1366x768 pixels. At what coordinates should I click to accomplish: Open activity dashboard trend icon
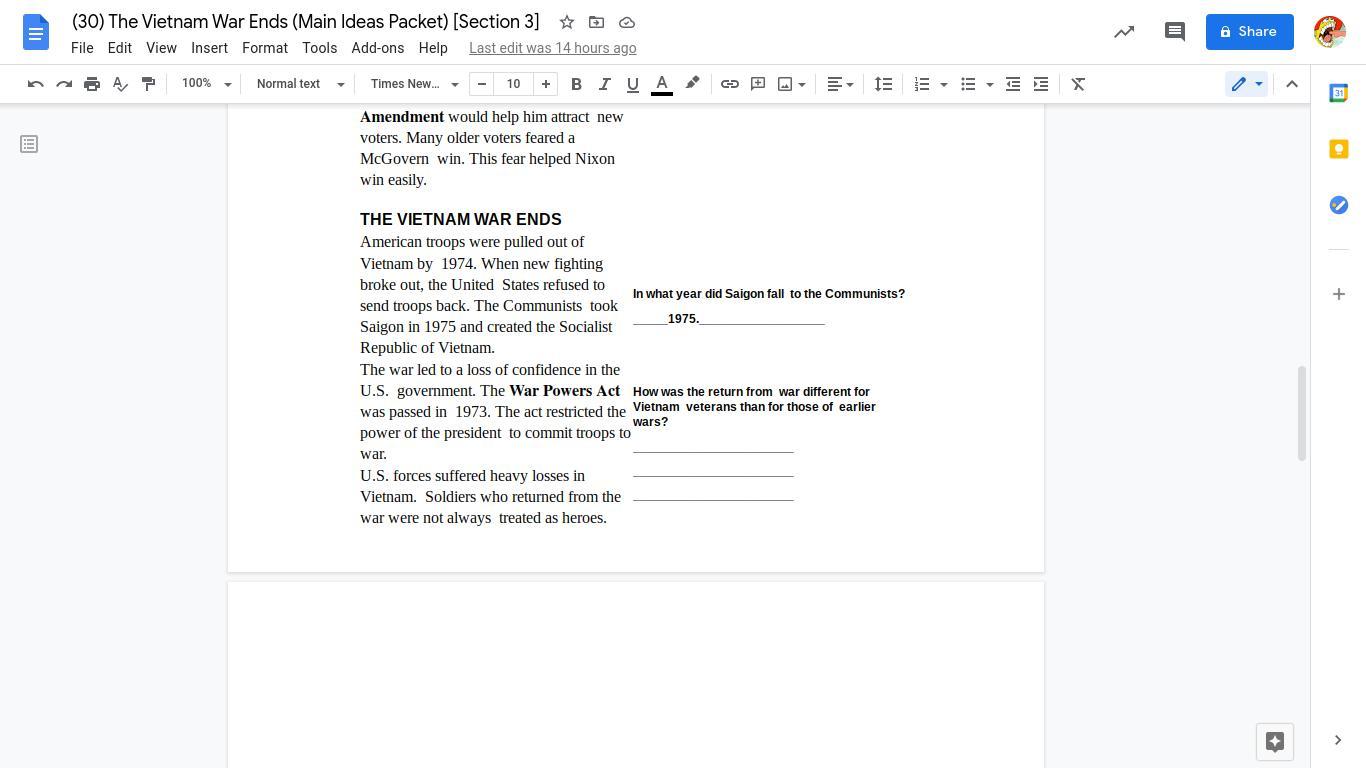click(x=1124, y=32)
